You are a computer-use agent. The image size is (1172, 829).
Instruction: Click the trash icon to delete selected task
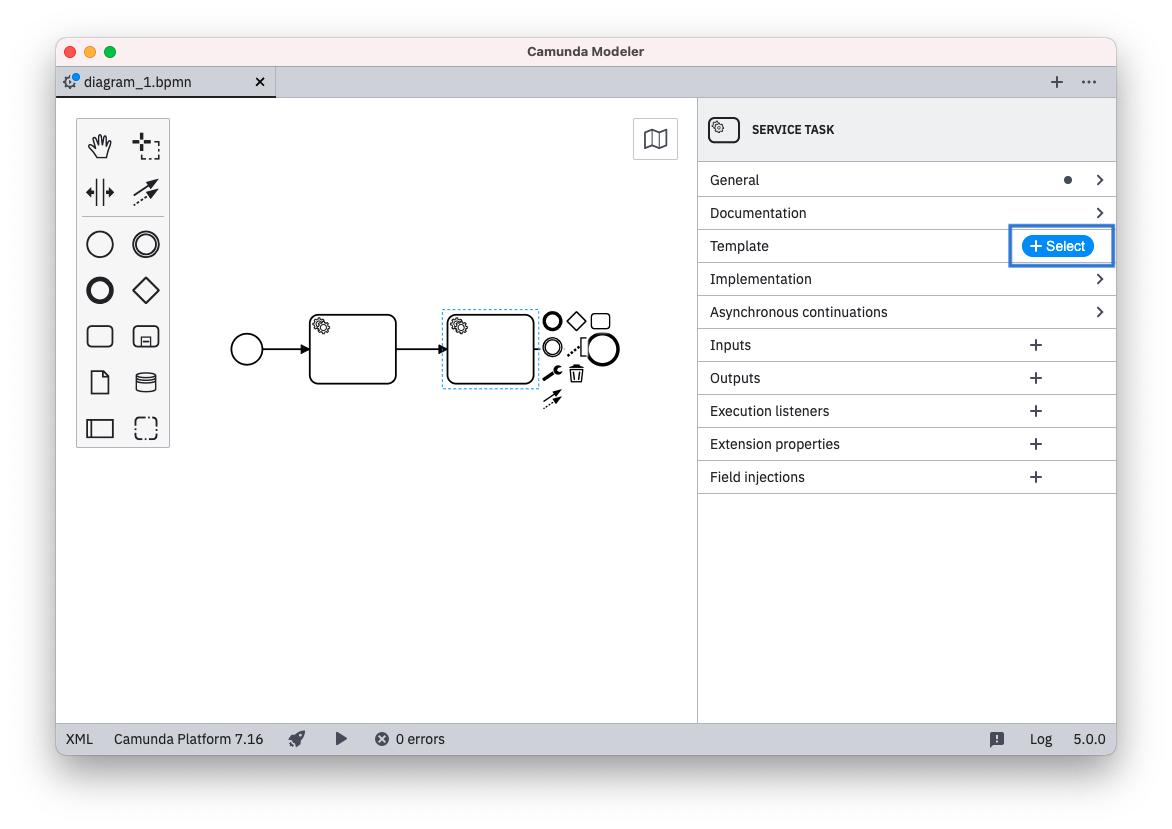click(x=576, y=374)
